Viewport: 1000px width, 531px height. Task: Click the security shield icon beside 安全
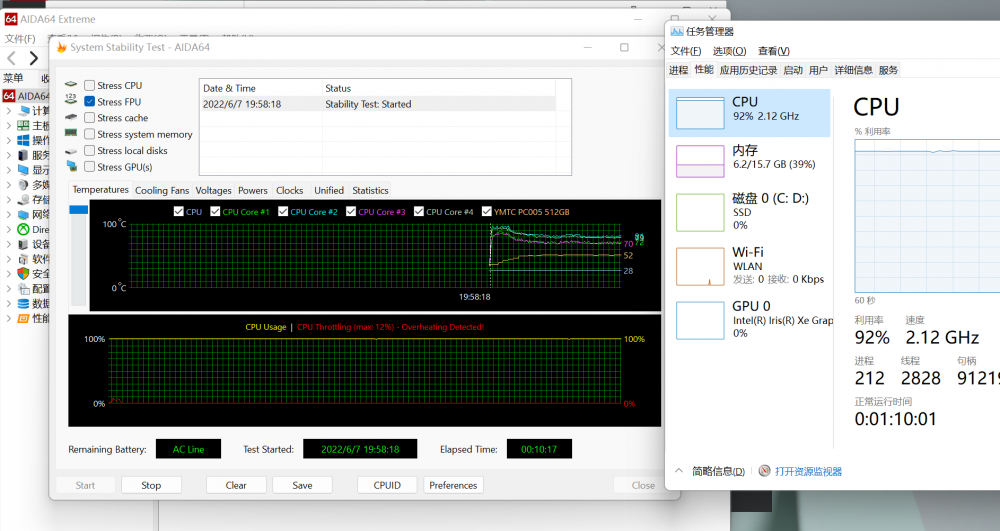coord(24,273)
